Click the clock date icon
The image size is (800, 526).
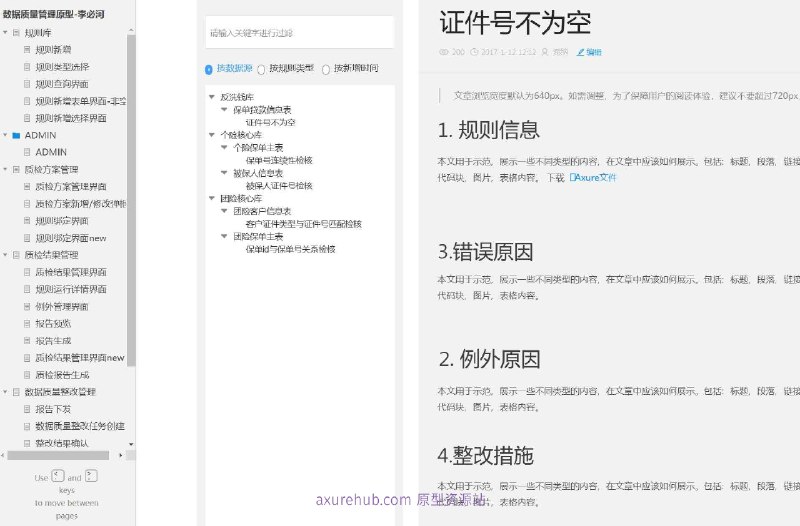474,52
